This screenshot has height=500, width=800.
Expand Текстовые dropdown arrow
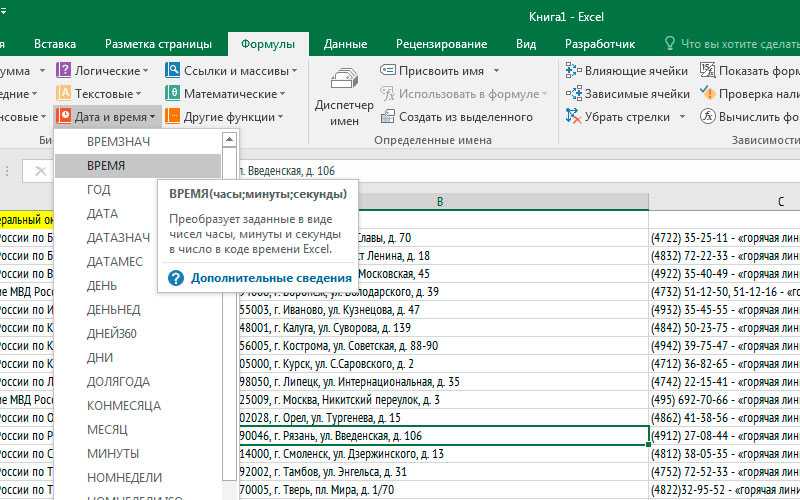coord(138,94)
